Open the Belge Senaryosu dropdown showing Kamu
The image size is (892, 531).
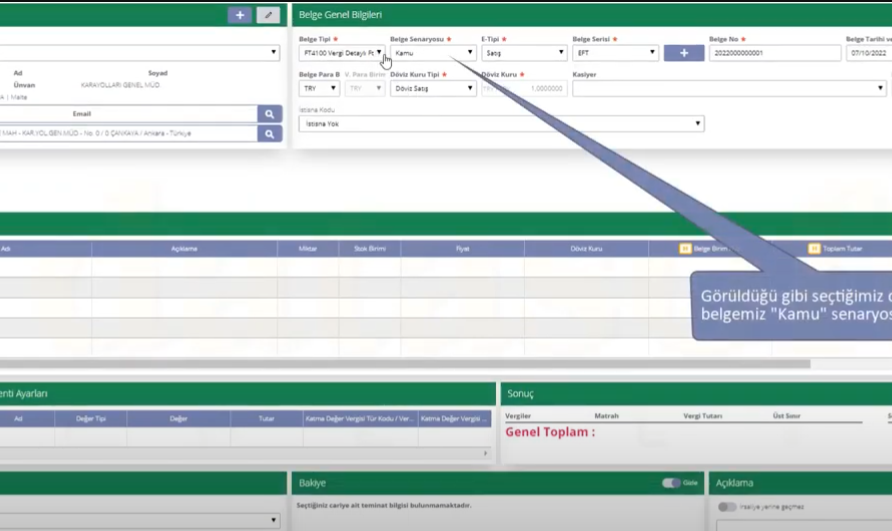pyautogui.click(x=433, y=53)
